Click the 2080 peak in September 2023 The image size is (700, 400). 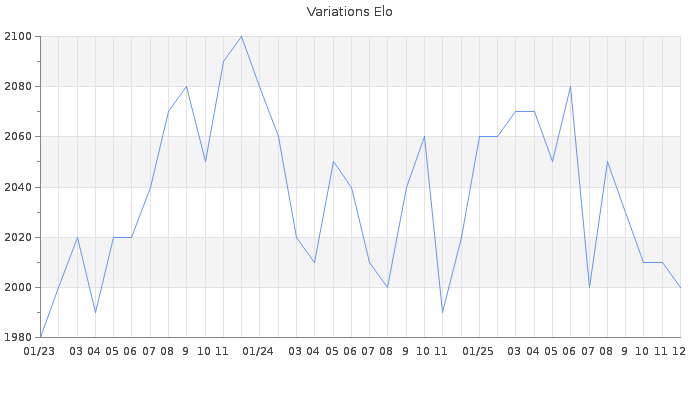coord(186,86)
